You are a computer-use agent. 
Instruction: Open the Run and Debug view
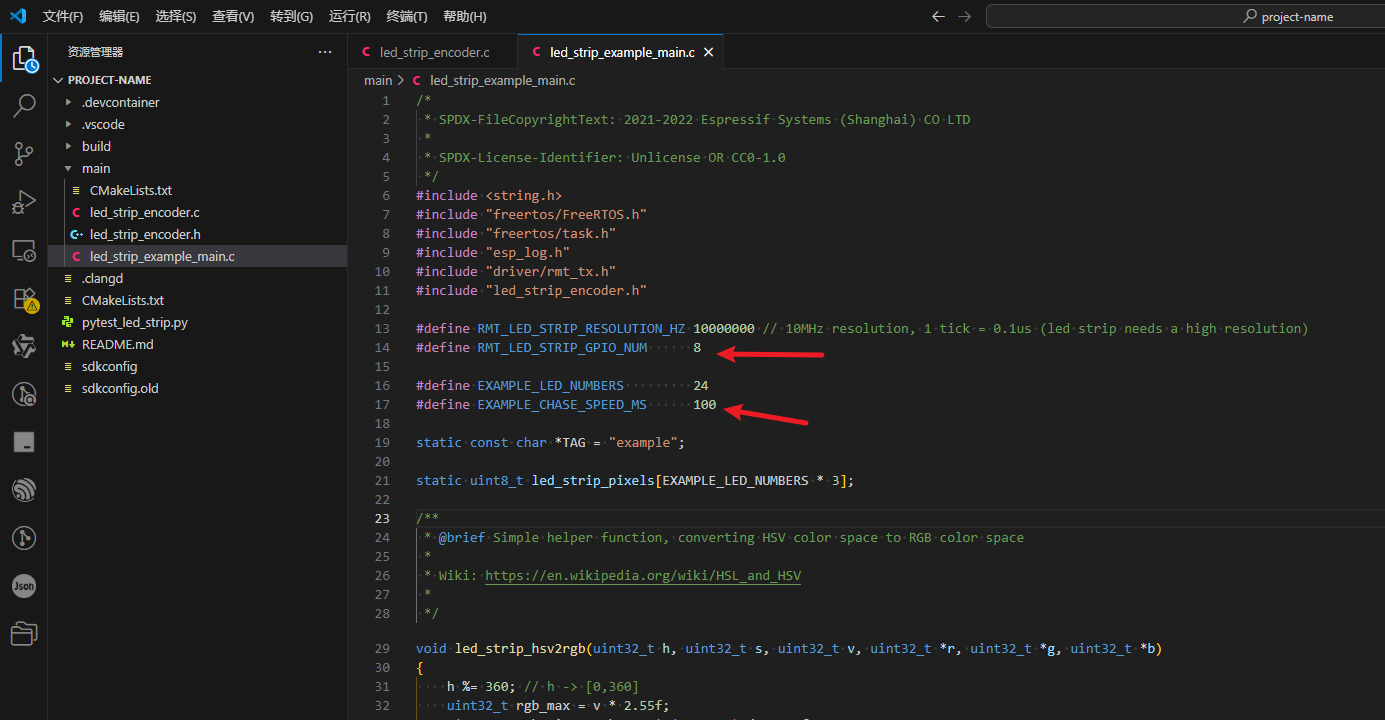(24, 202)
